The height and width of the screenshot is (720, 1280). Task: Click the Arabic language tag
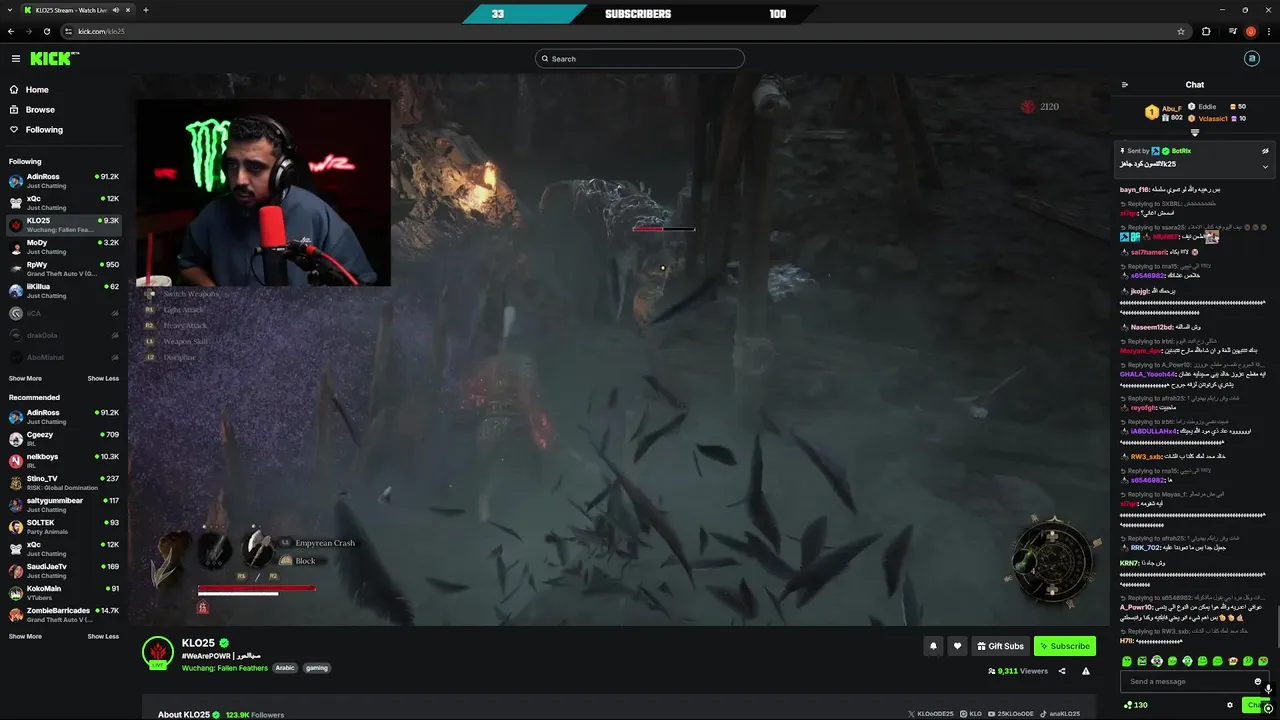(285, 668)
